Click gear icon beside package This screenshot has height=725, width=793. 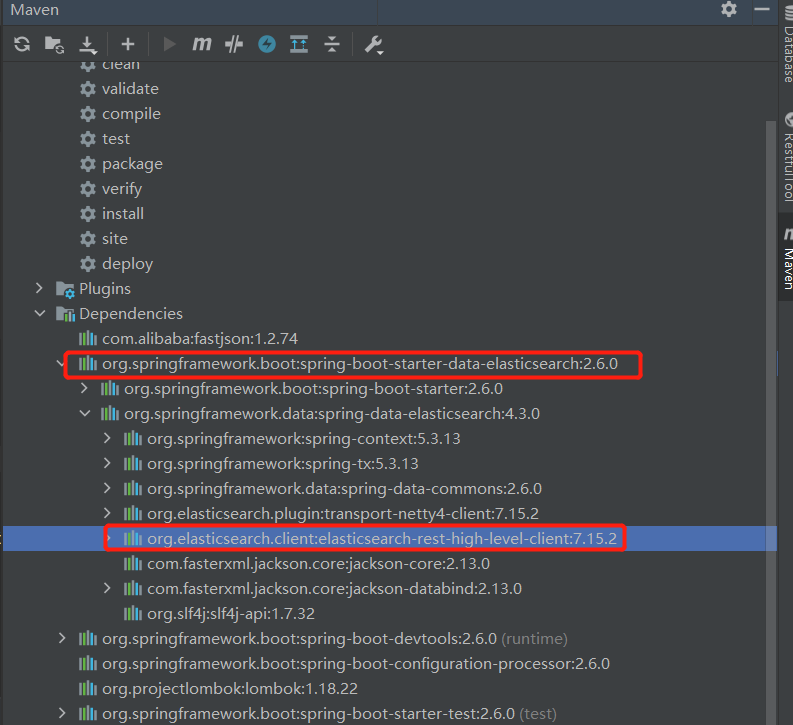coord(88,164)
